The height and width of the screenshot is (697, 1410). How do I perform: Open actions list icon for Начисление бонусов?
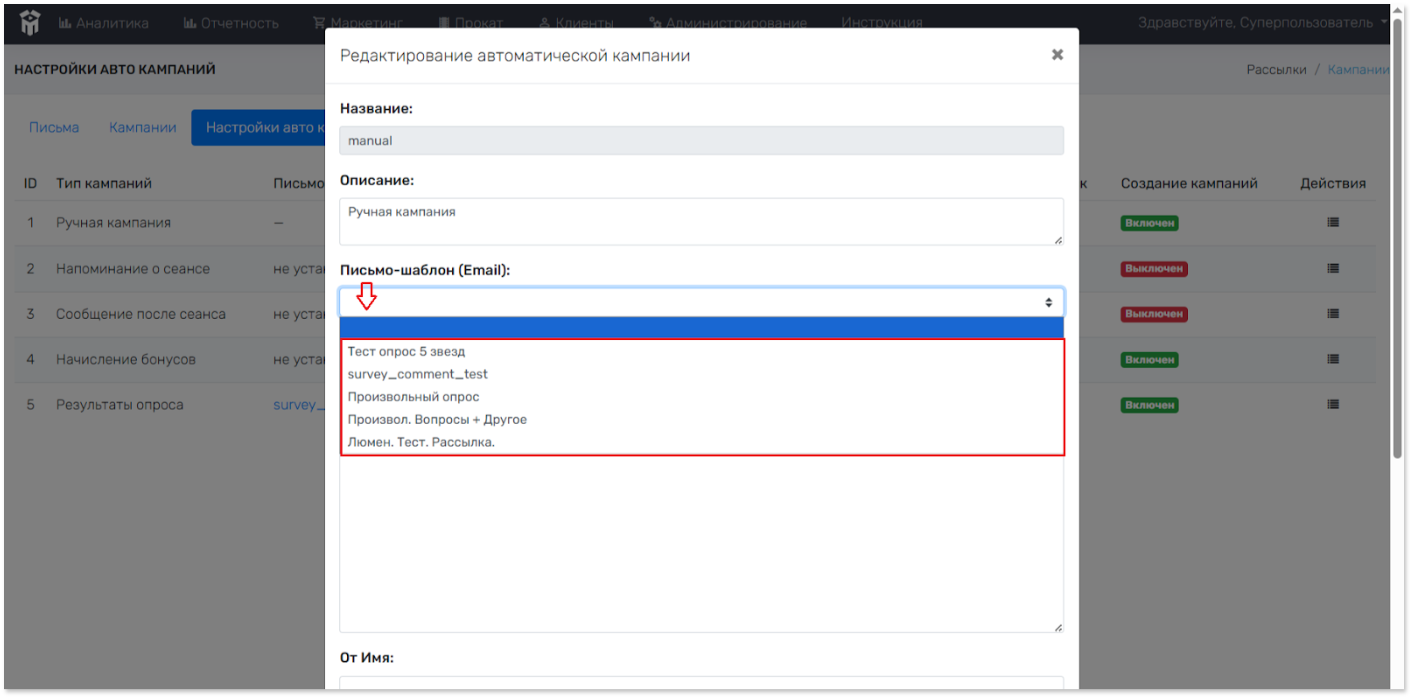1333,359
